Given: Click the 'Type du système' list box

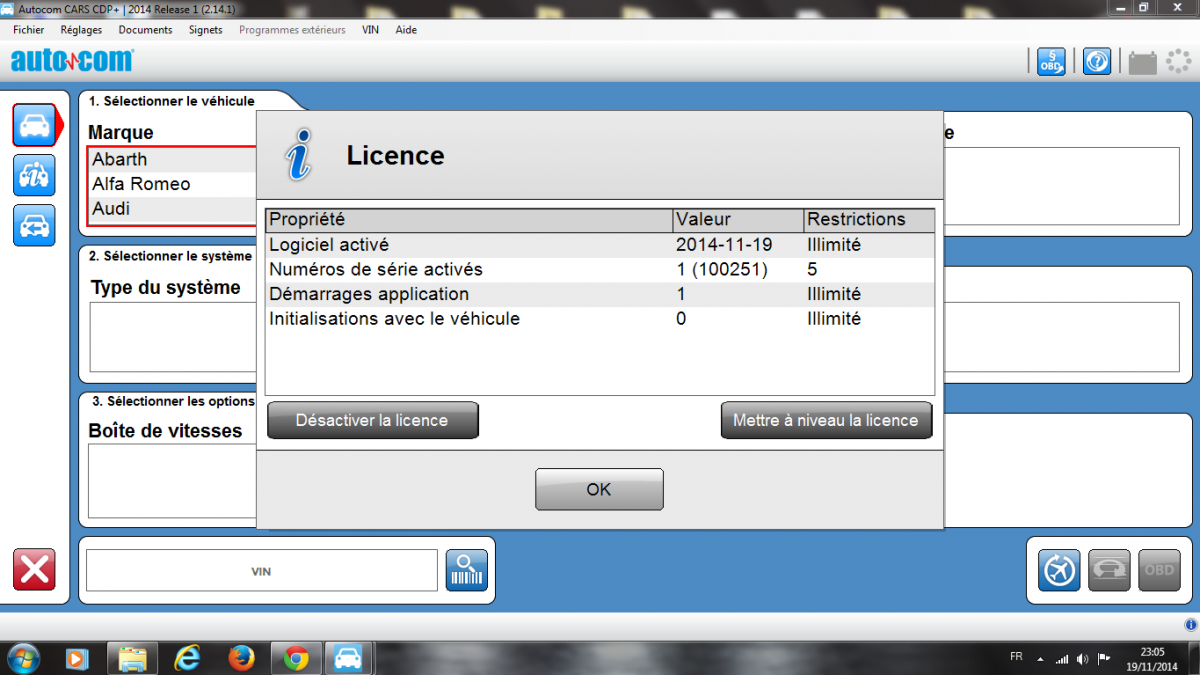Looking at the screenshot, I should coord(173,337).
